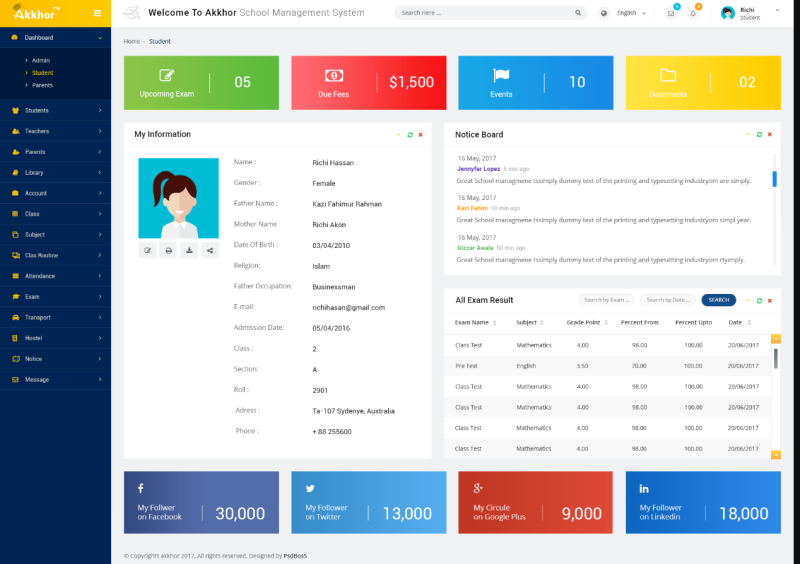Close the All Exam Result panel
Screen dimensions: 800x564
tap(771, 300)
